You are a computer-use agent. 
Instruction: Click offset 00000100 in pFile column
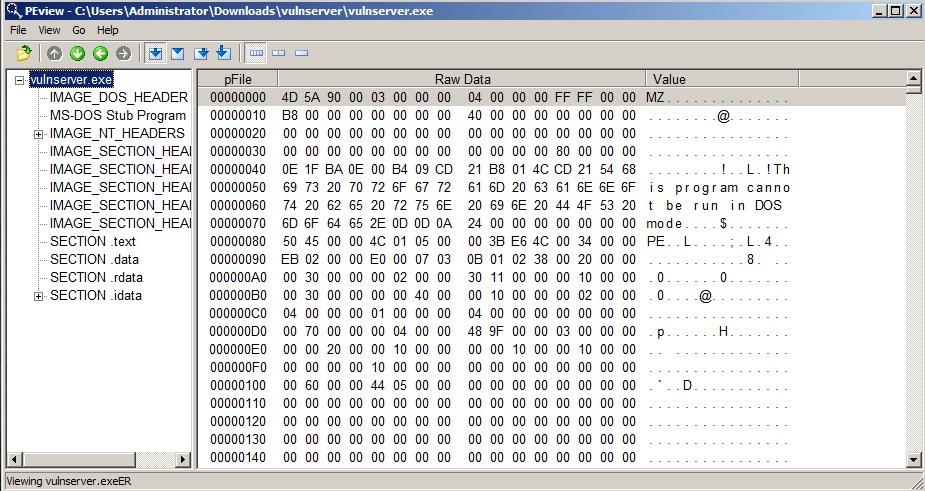coord(238,385)
